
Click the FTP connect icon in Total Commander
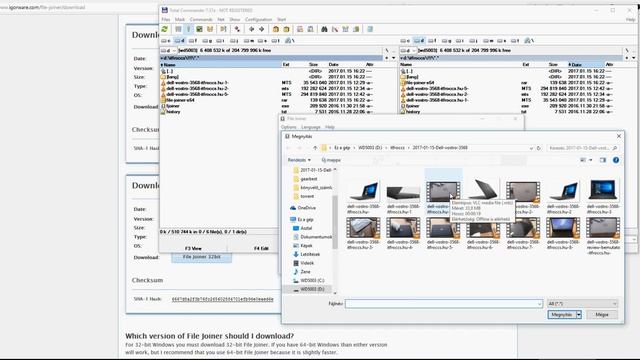click(300, 29)
